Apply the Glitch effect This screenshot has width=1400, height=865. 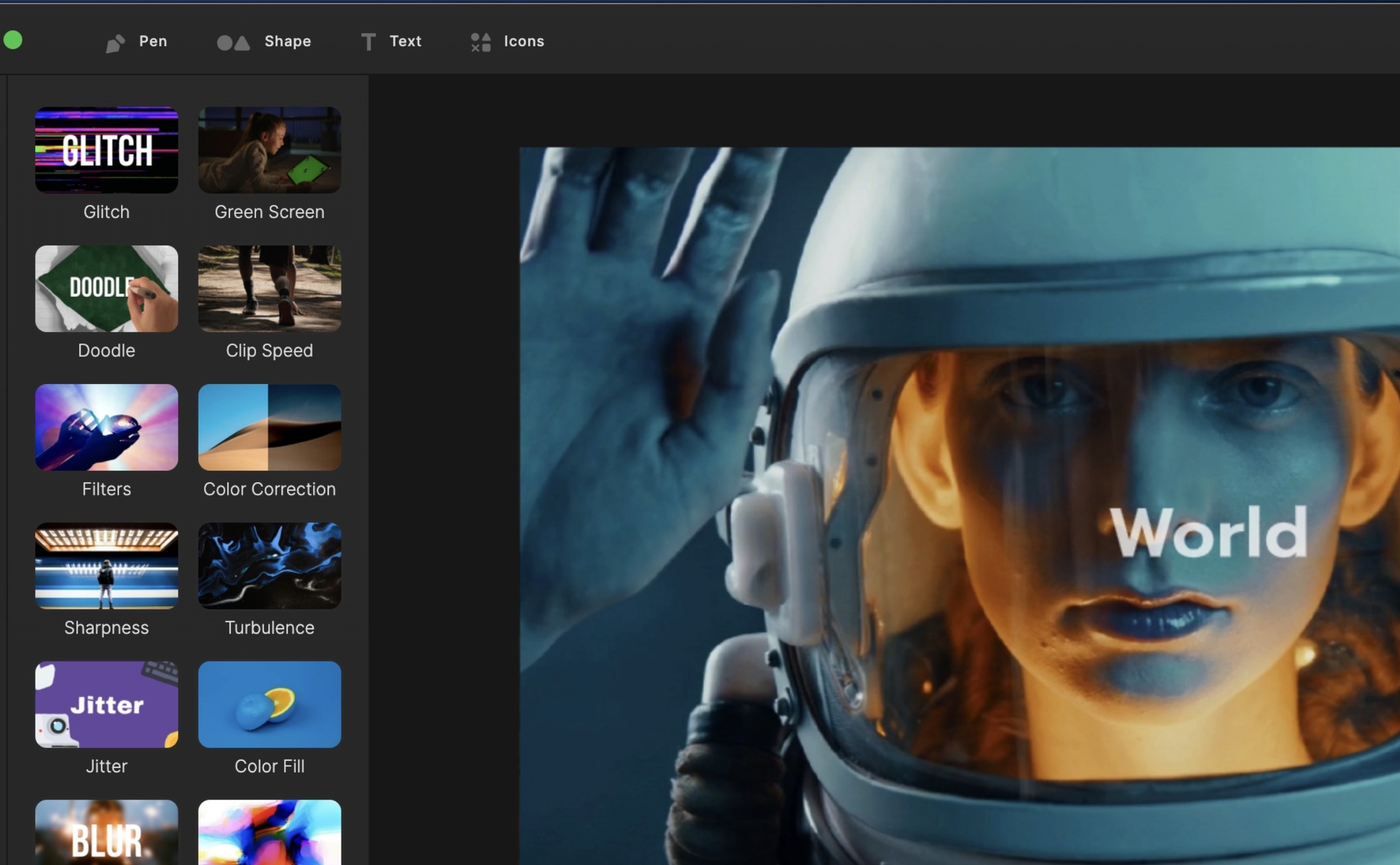(x=106, y=150)
